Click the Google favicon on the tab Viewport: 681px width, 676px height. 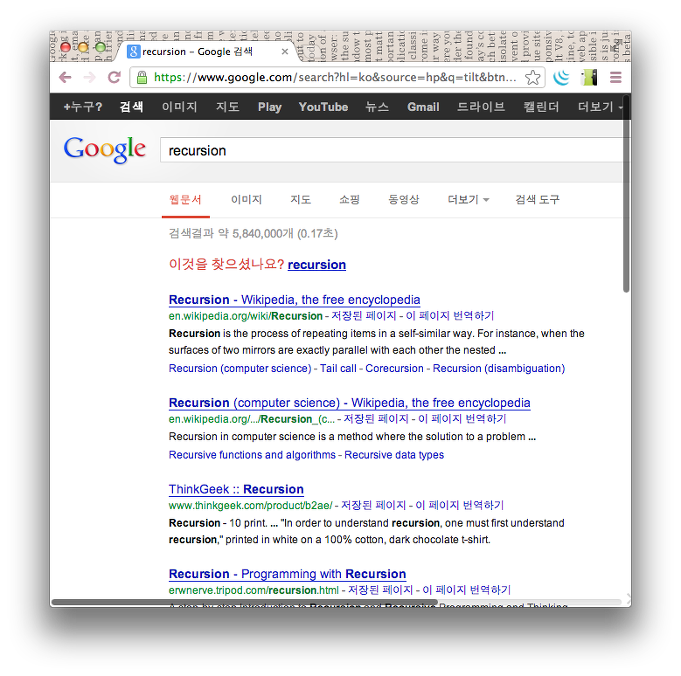tap(133, 52)
